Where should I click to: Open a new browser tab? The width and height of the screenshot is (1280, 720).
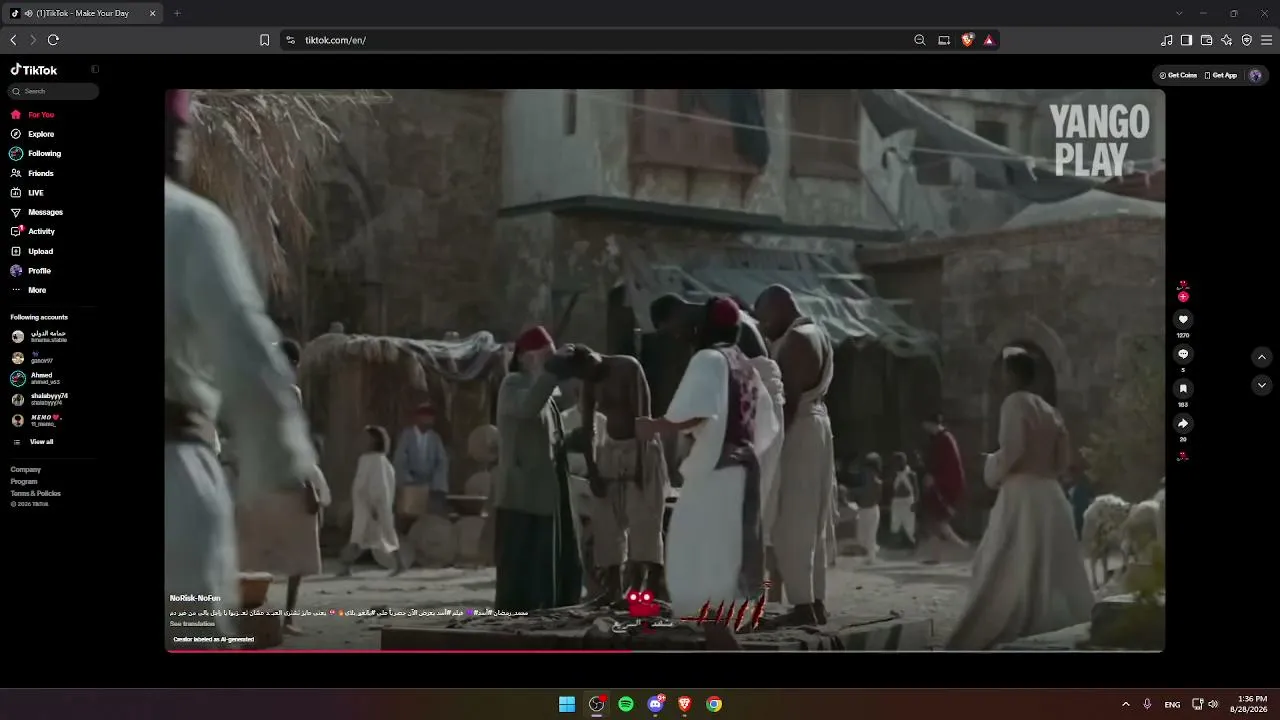[x=177, y=13]
